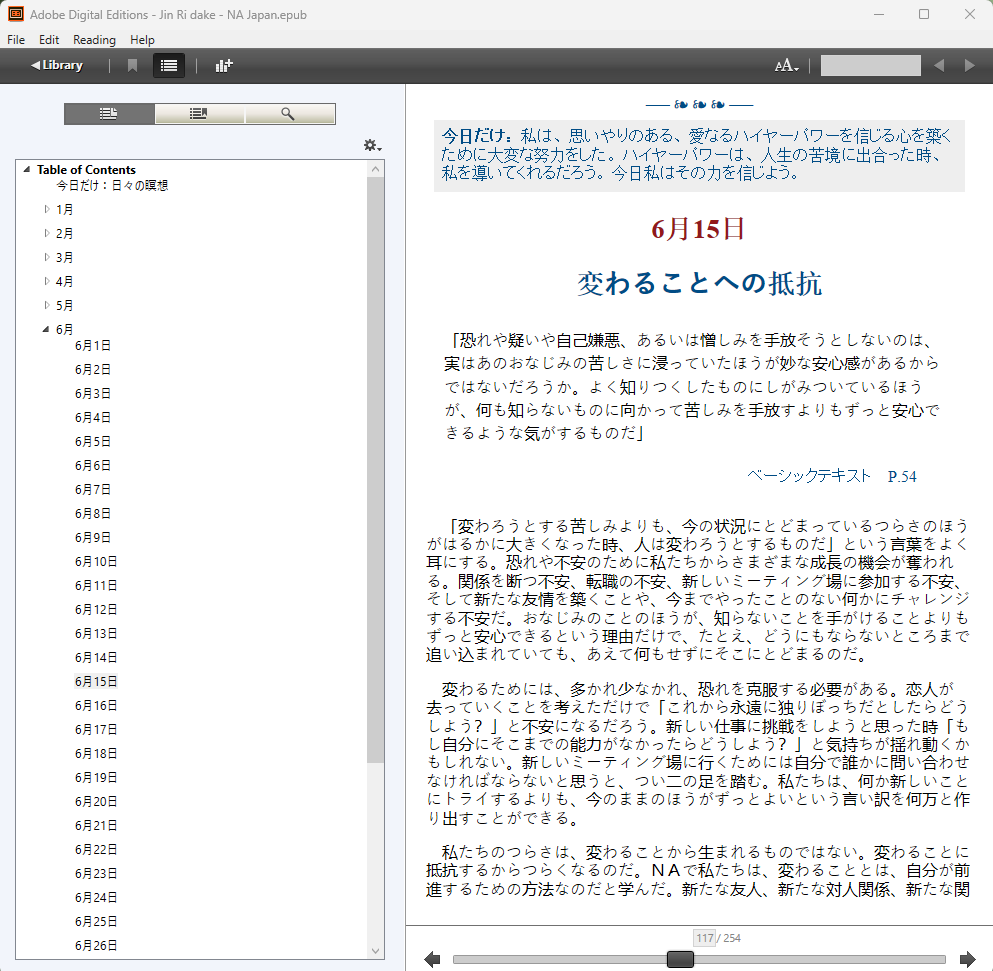Open the File menu

click(x=16, y=40)
